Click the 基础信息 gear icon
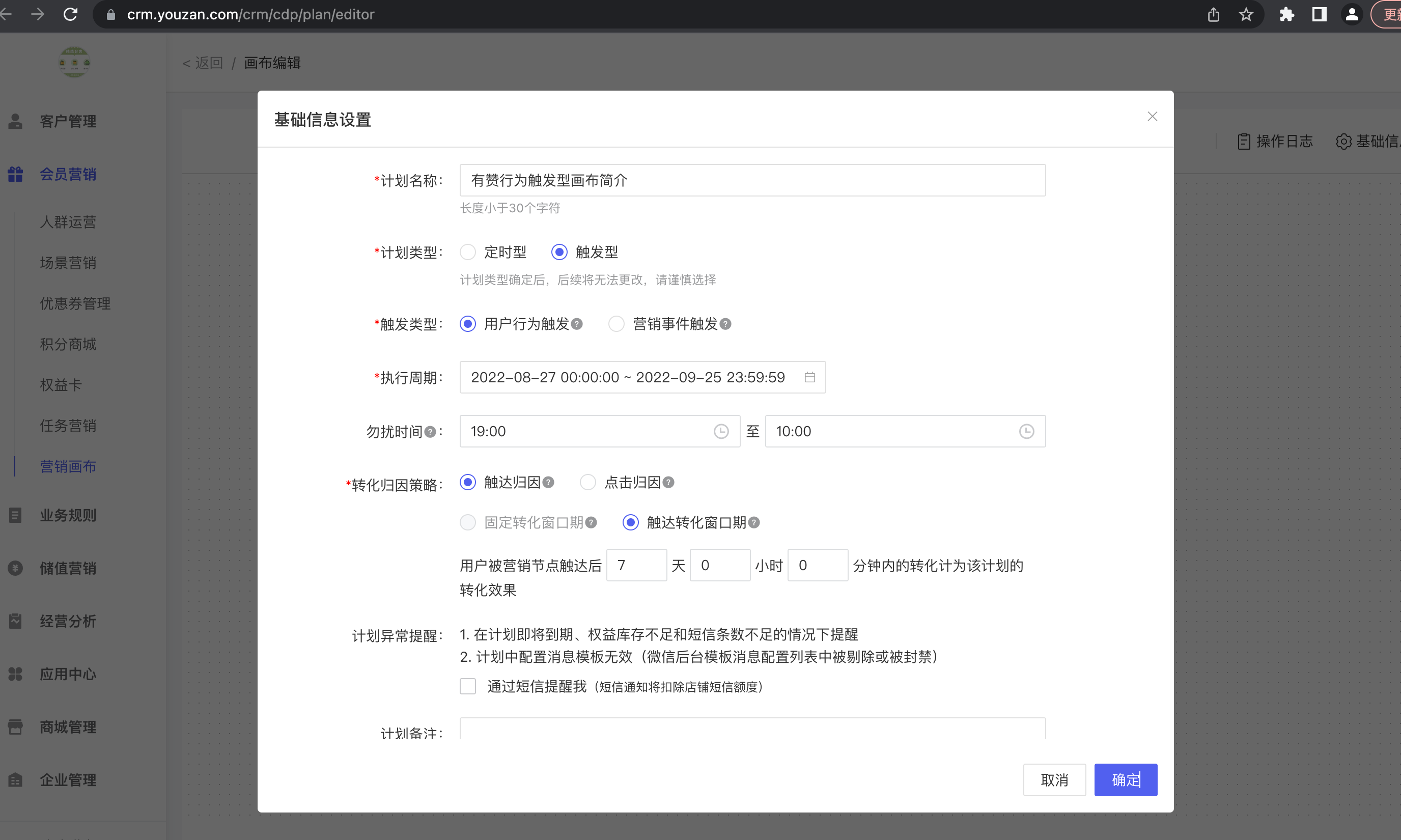 (1343, 141)
